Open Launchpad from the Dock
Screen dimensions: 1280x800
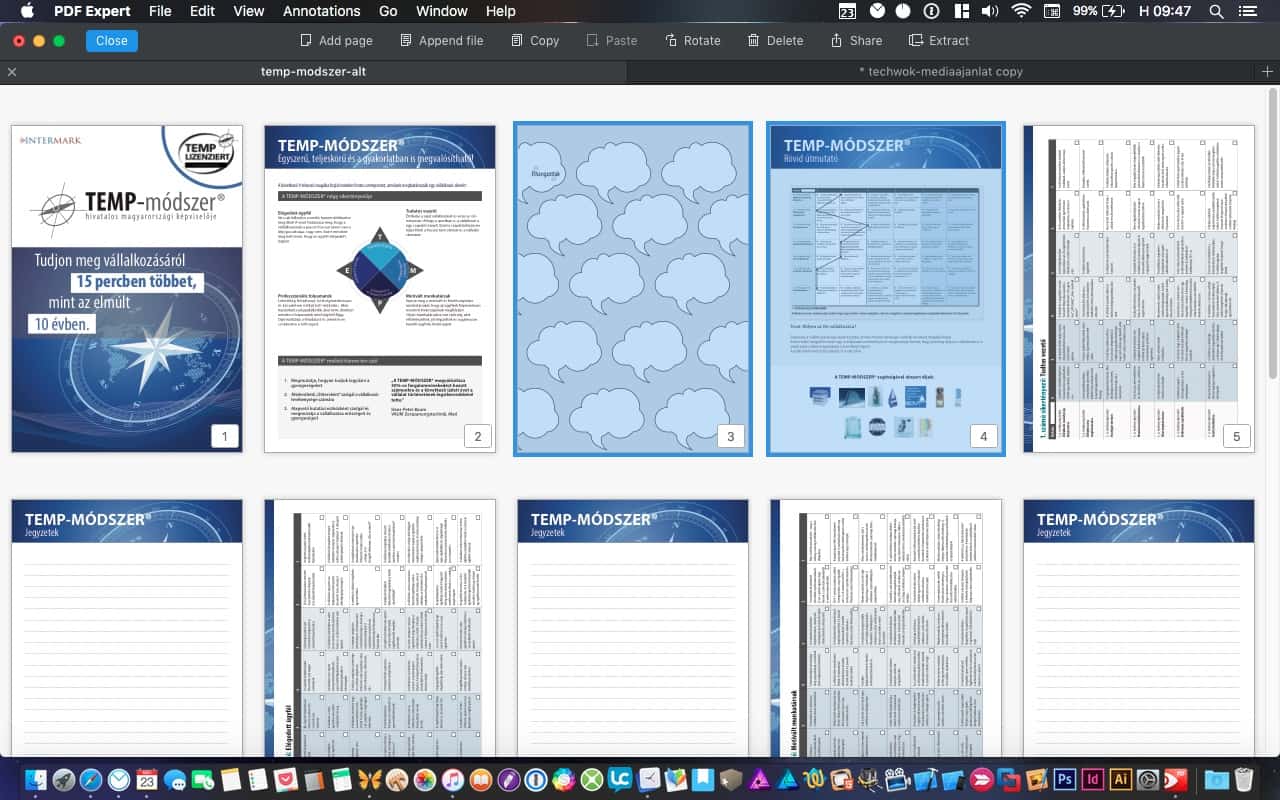pyautogui.click(x=64, y=779)
